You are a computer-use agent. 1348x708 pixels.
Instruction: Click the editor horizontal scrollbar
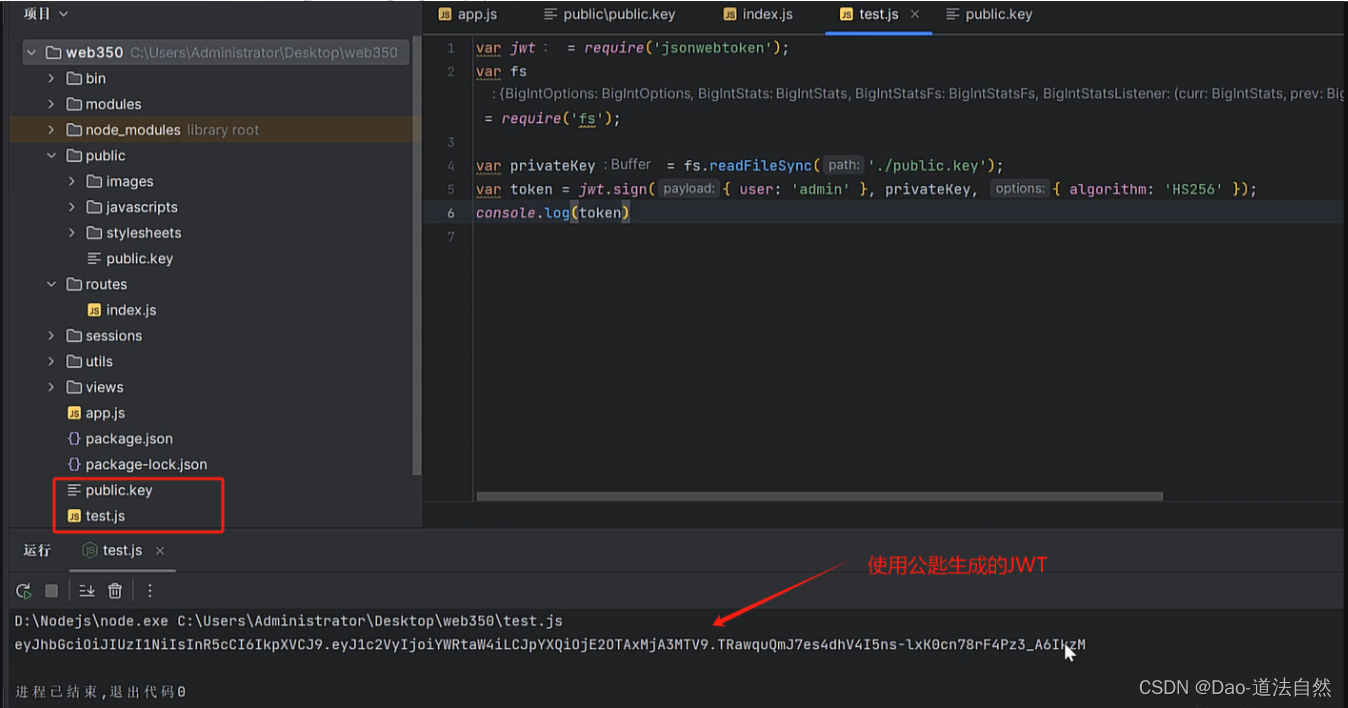click(x=820, y=496)
